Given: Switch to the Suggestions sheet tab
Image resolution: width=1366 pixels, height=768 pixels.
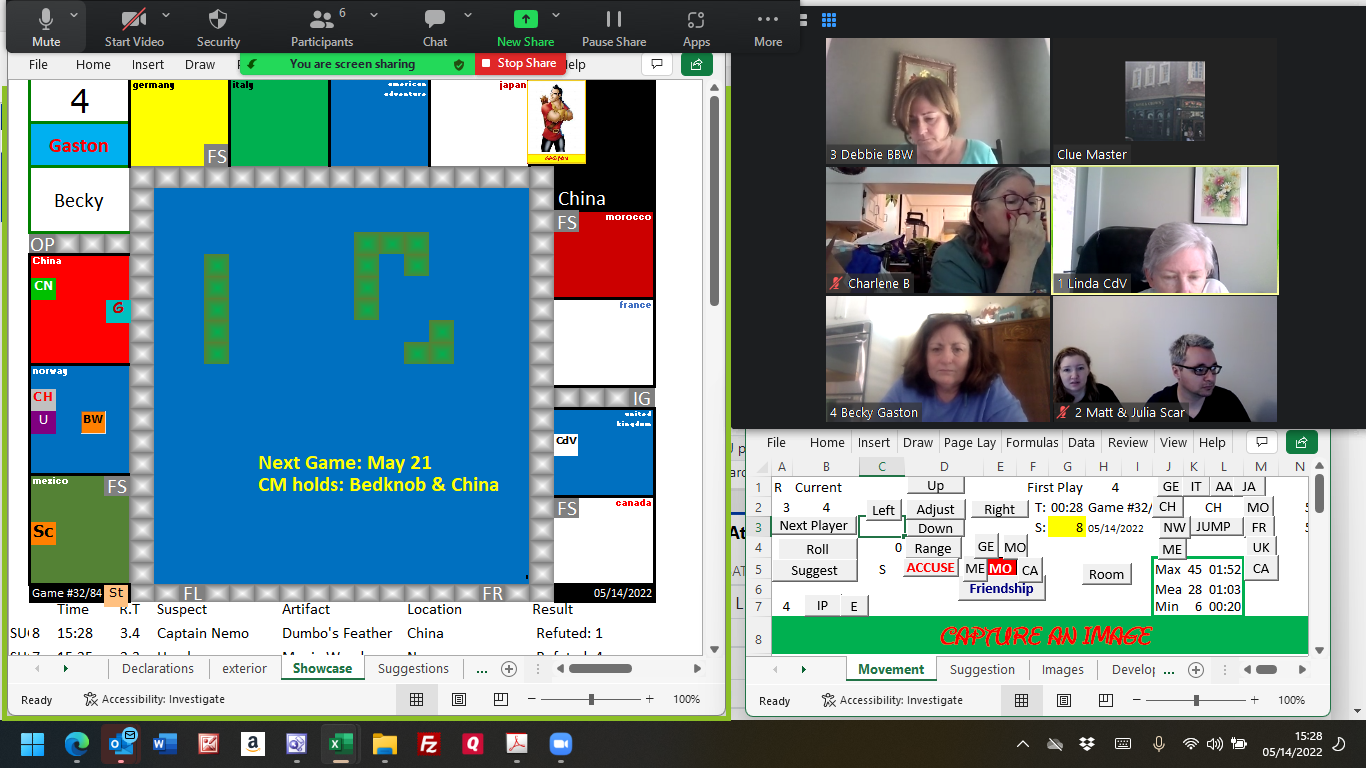Looking at the screenshot, I should coord(413,669).
